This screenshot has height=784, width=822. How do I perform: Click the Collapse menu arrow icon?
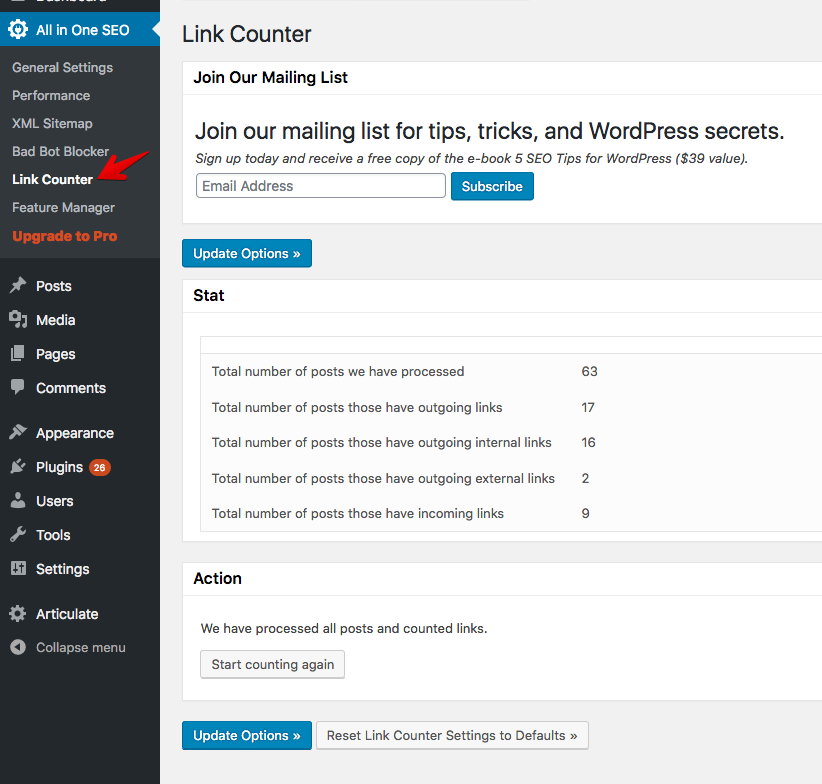click(x=18, y=647)
